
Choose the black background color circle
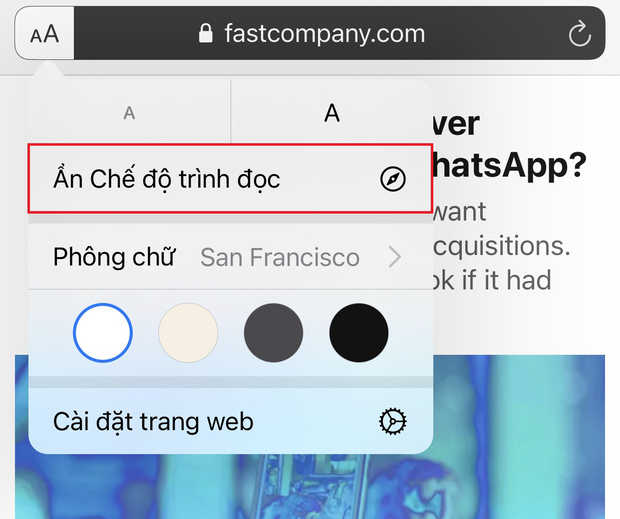coord(359,332)
